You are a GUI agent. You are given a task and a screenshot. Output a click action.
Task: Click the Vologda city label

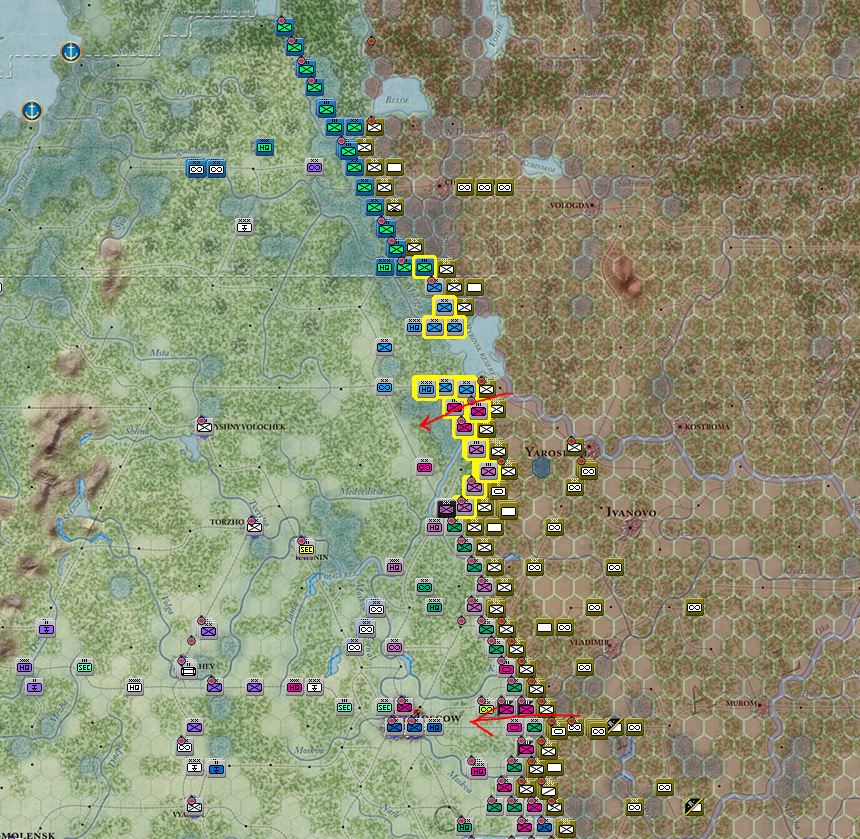pos(569,206)
